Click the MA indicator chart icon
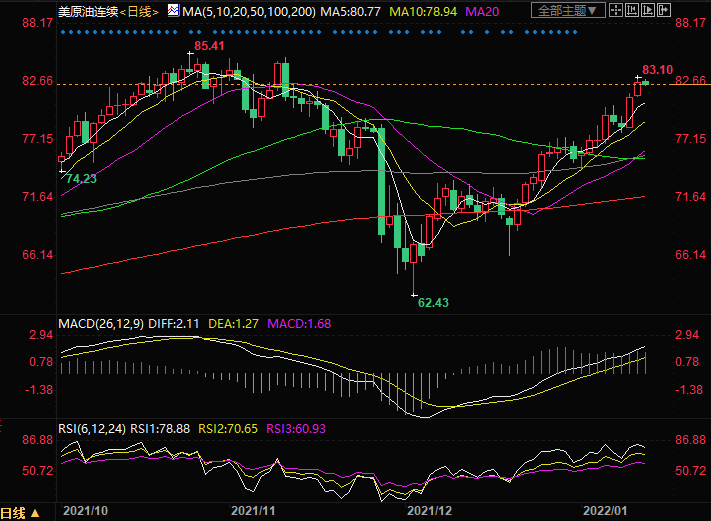The height and width of the screenshot is (521, 711). [x=172, y=11]
